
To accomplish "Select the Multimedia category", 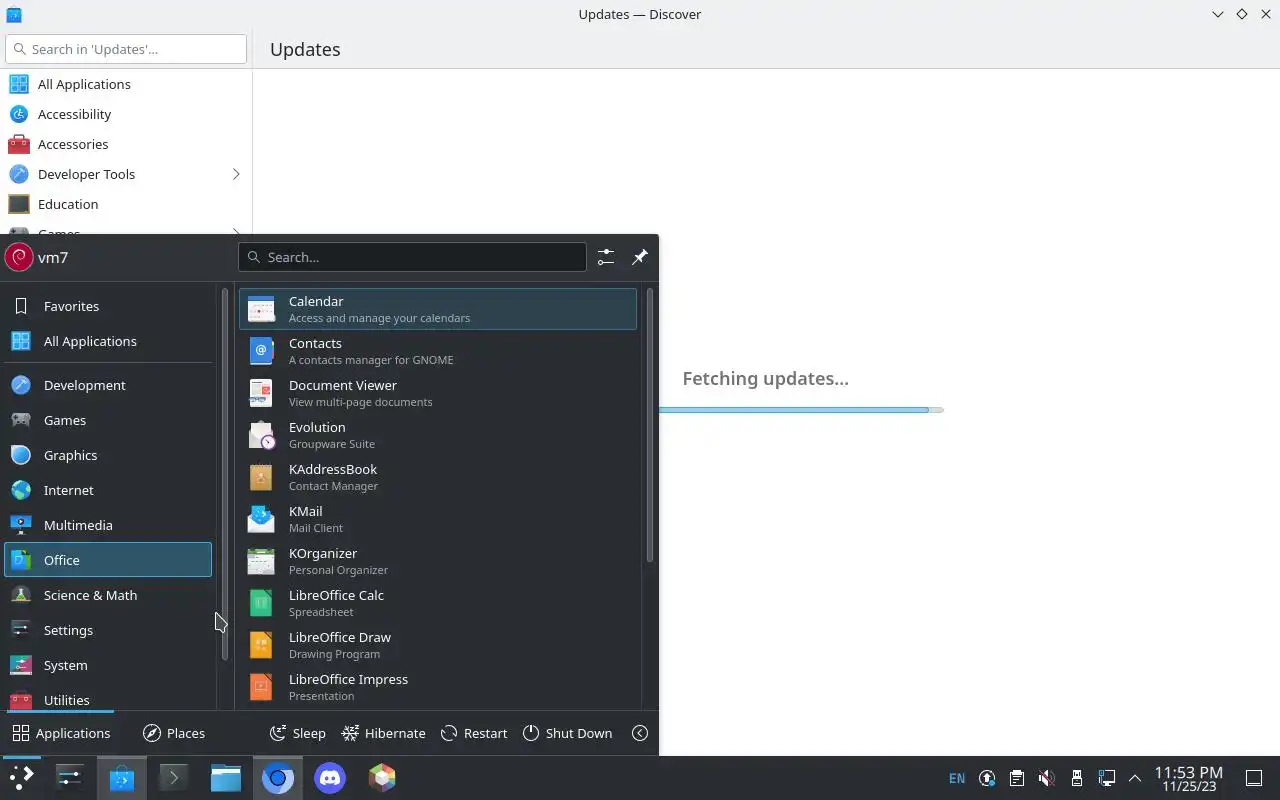I will [108, 525].
